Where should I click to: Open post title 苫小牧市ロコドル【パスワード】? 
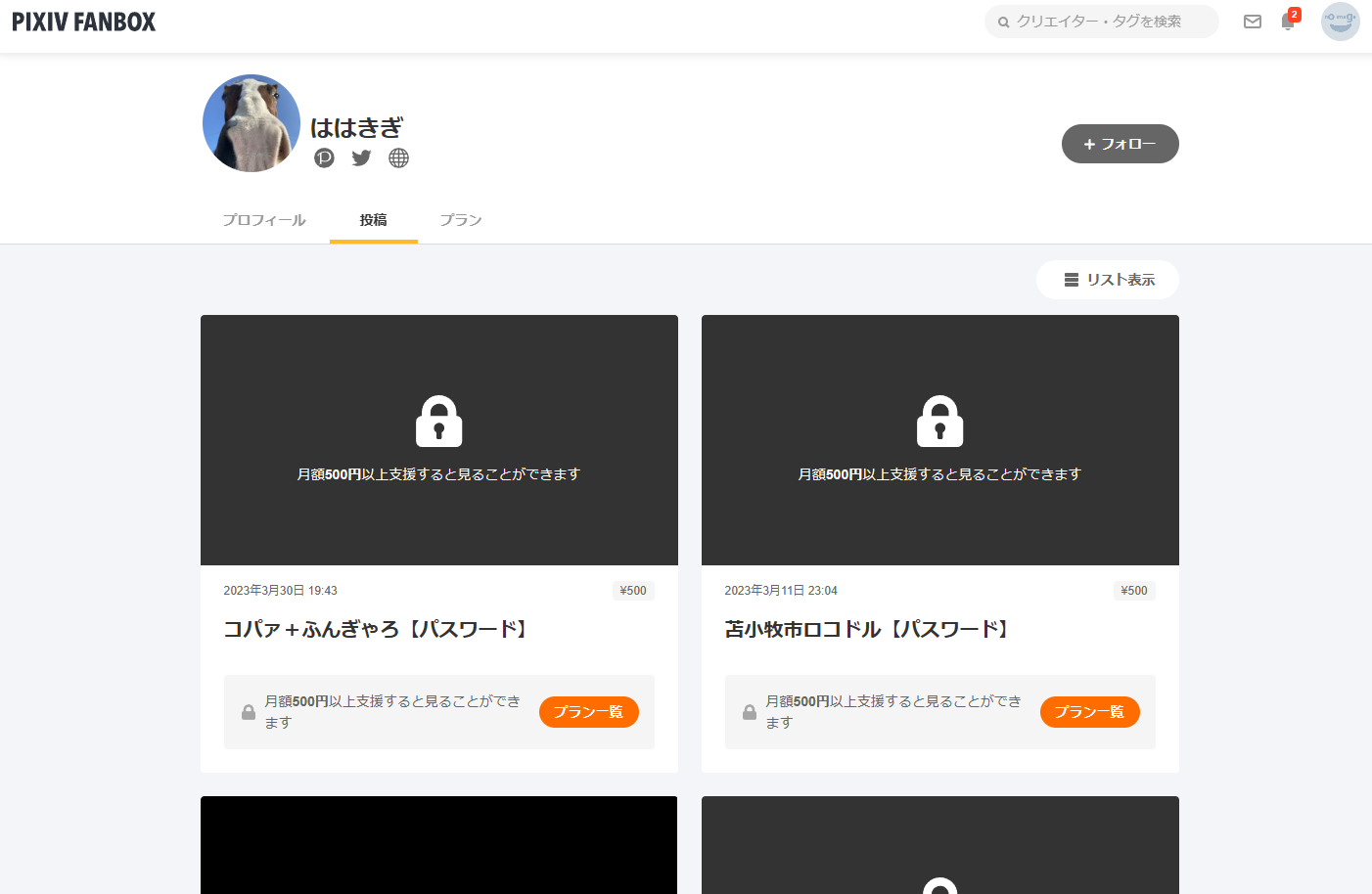(x=869, y=629)
